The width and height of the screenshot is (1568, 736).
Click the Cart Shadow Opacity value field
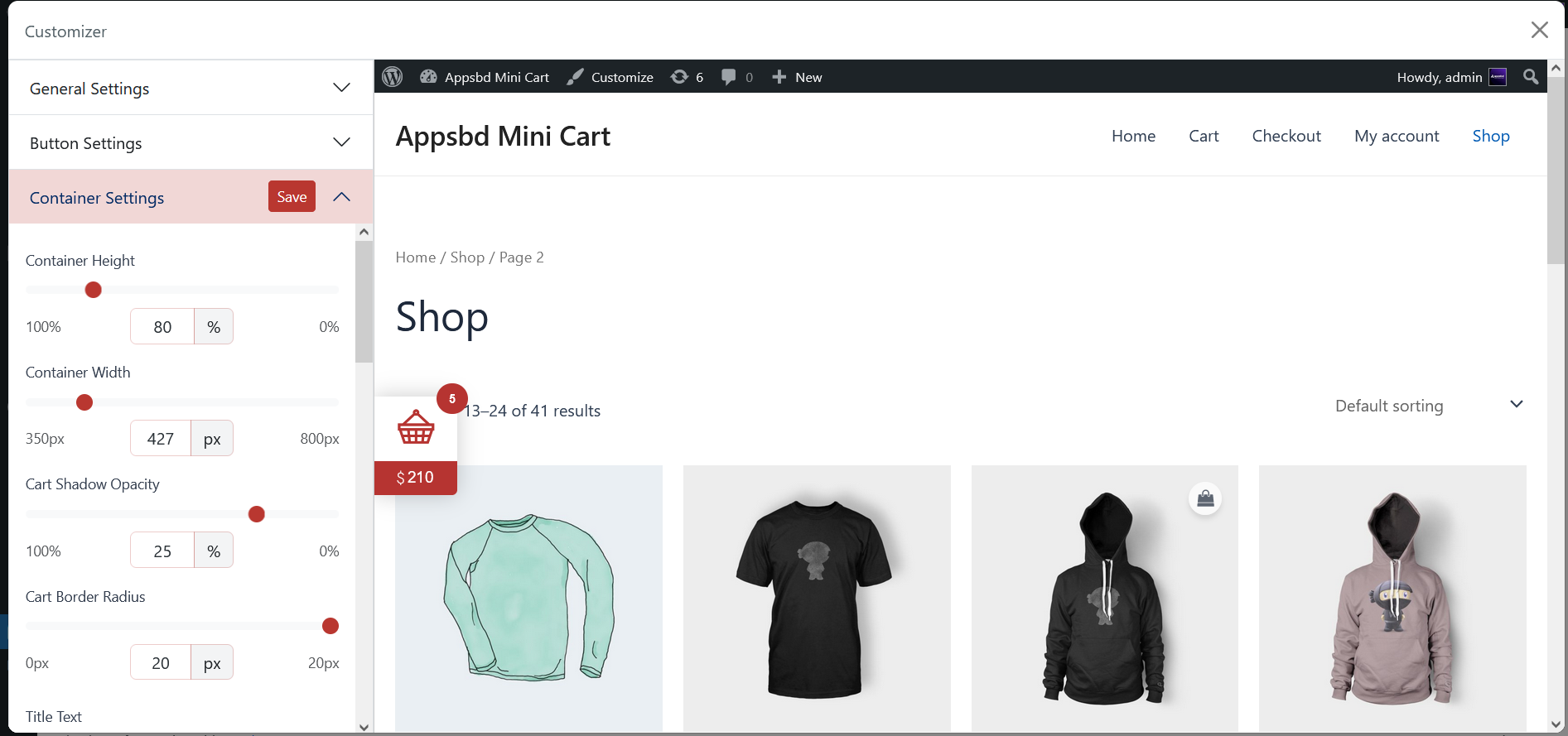(162, 551)
